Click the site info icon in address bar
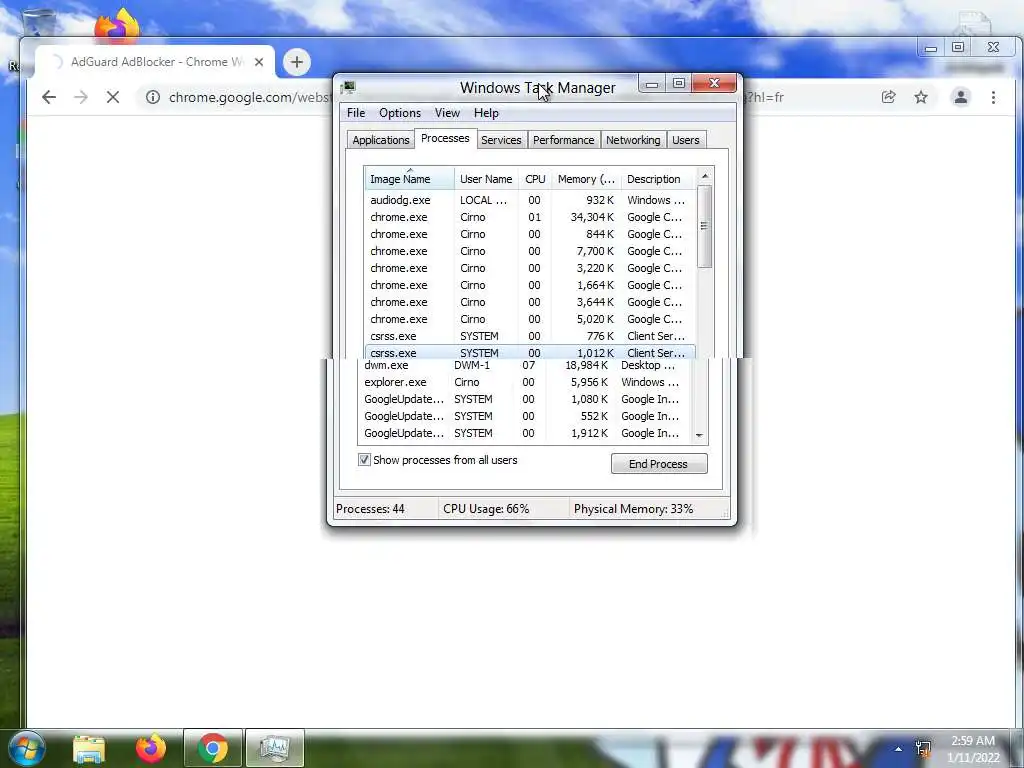 pyautogui.click(x=153, y=97)
